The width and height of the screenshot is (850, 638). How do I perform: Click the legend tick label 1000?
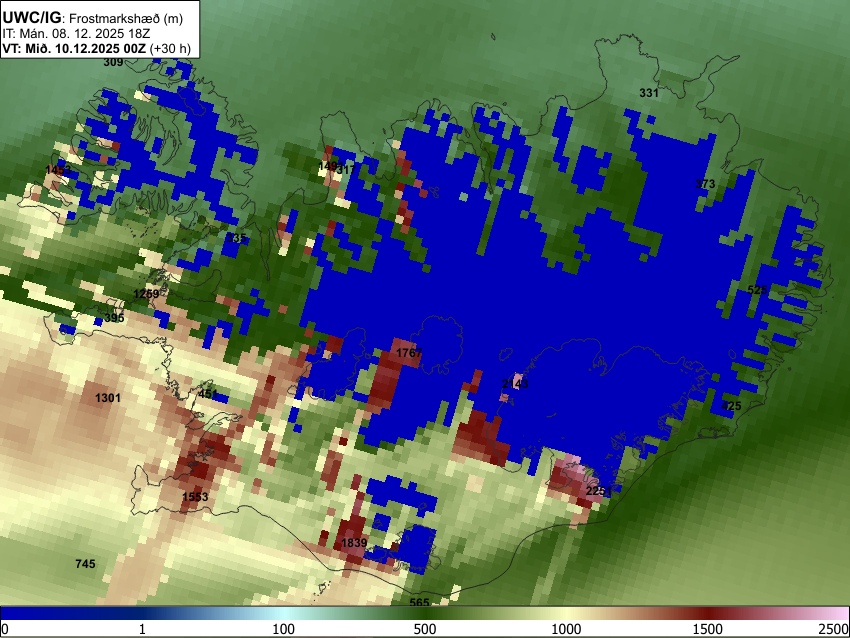coord(566,629)
